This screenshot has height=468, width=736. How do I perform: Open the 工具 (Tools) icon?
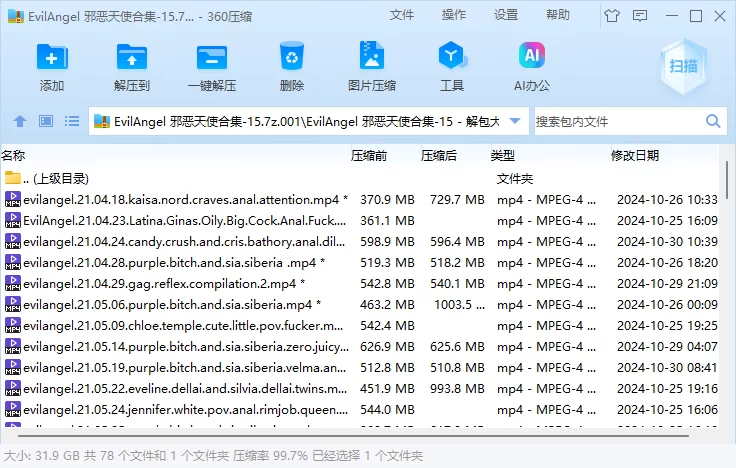pyautogui.click(x=452, y=55)
